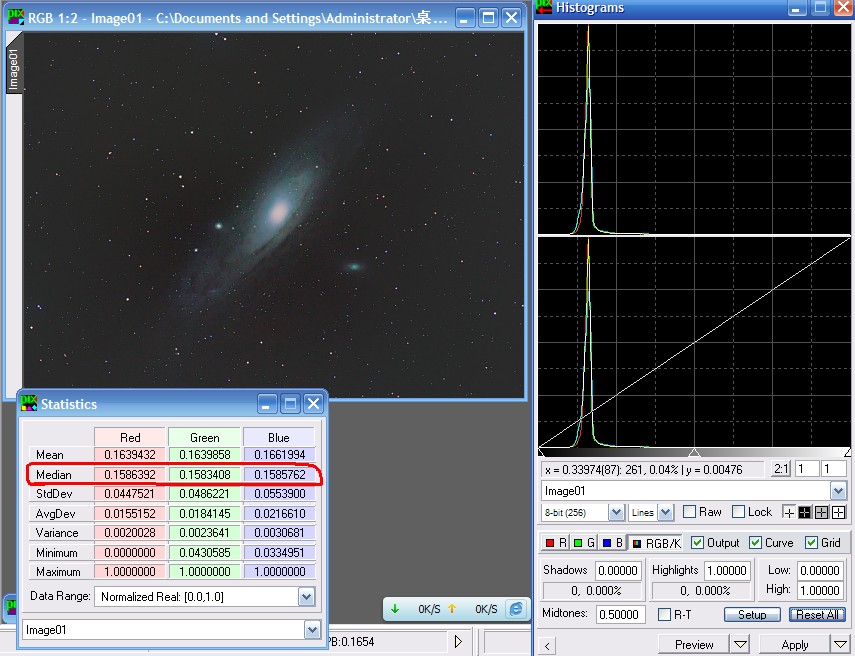
Task: Expand the Data Range dropdown in Statistics
Action: click(306, 596)
